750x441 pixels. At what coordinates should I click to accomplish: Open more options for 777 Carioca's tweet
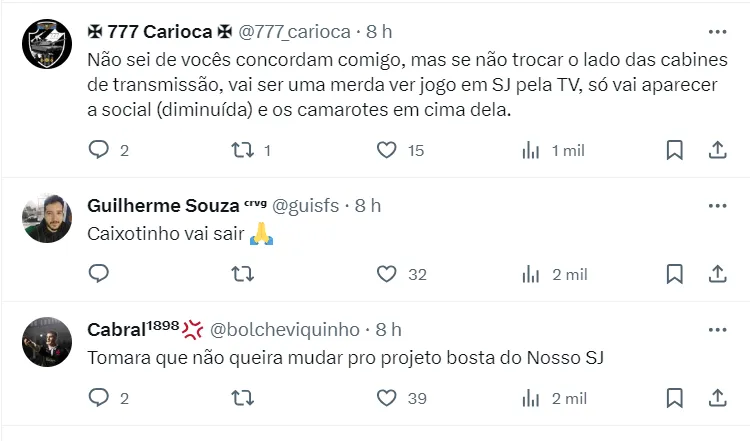coord(717,31)
